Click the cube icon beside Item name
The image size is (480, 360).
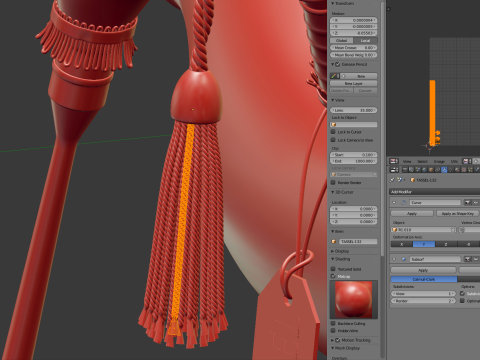tap(334, 241)
